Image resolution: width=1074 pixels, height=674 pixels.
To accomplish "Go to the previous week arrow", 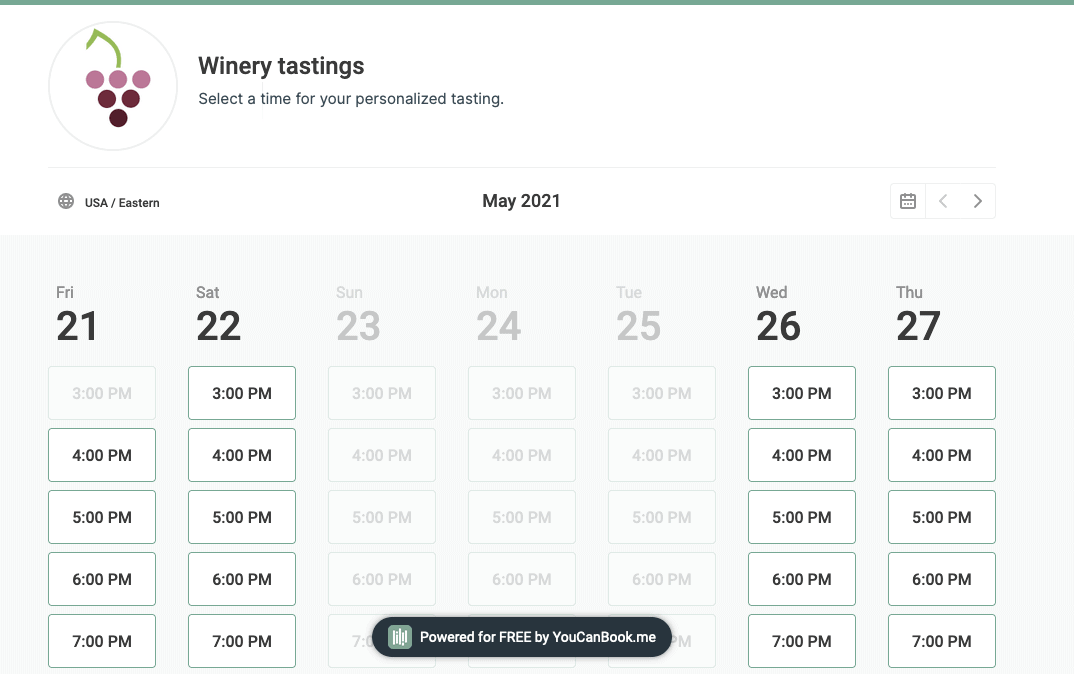I will 943,201.
